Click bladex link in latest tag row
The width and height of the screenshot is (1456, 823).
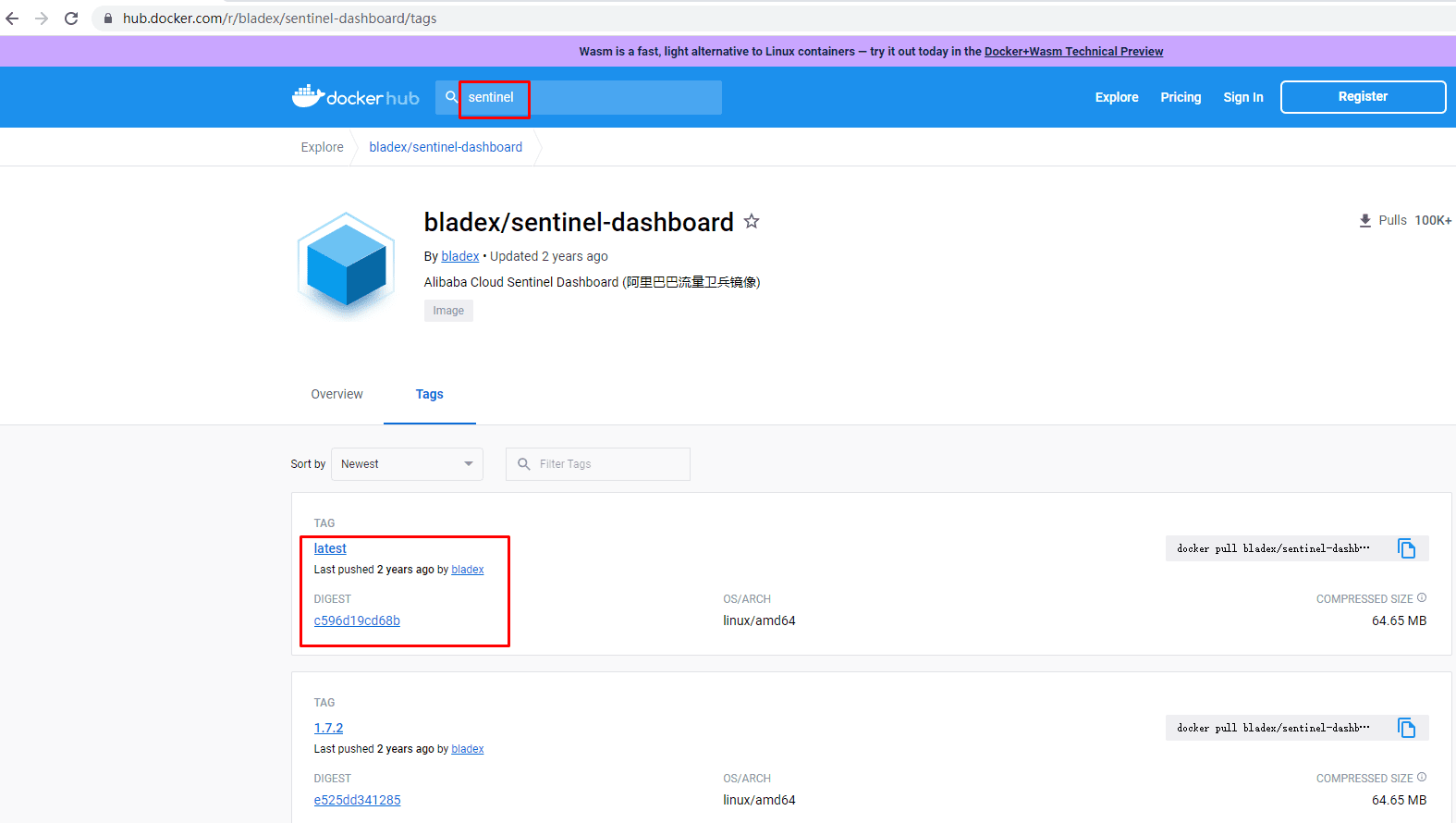click(468, 570)
